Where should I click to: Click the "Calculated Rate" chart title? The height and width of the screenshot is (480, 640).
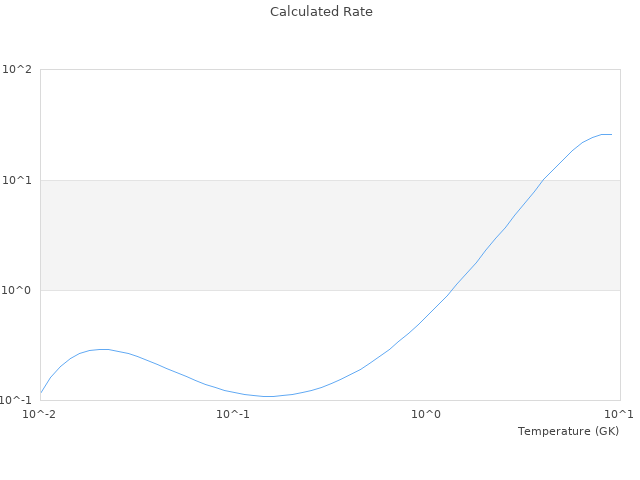click(x=320, y=12)
